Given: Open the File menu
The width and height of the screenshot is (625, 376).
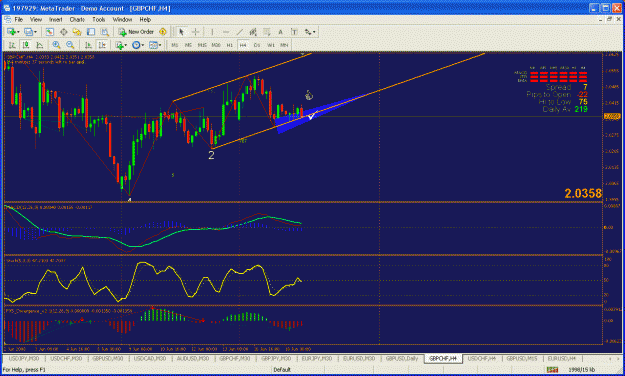Looking at the screenshot, I should coord(19,20).
